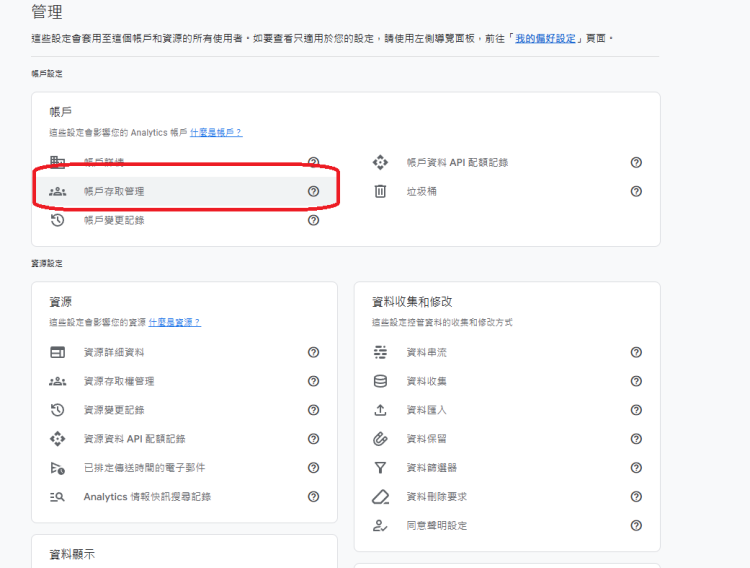Open help for 資源資料 API 配額記錄
Viewport: 750px width, 568px height.
coord(313,439)
